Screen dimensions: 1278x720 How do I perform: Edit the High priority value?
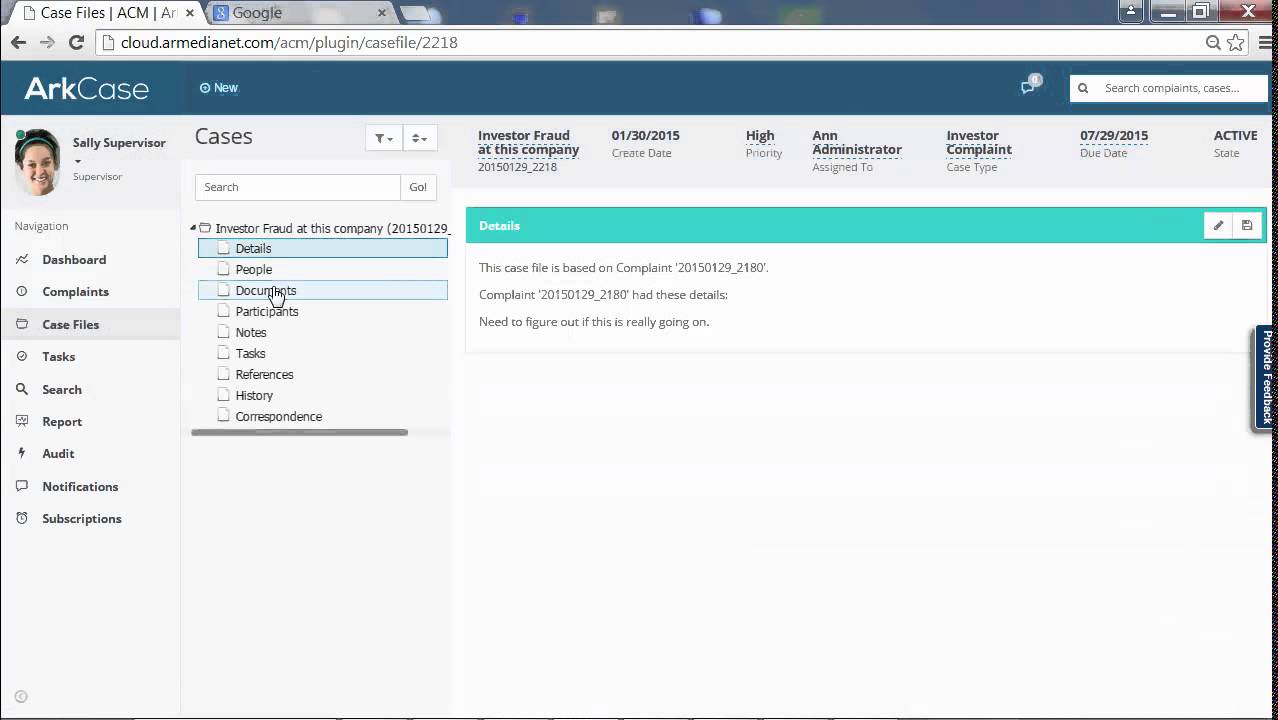pos(760,136)
